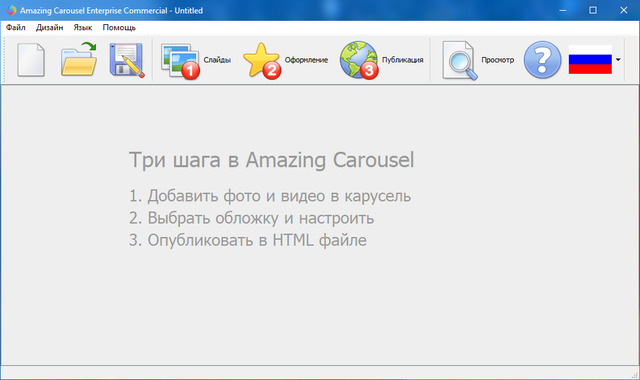Click the Слайды toolbar label
This screenshot has height=380, width=640.
[x=217, y=60]
